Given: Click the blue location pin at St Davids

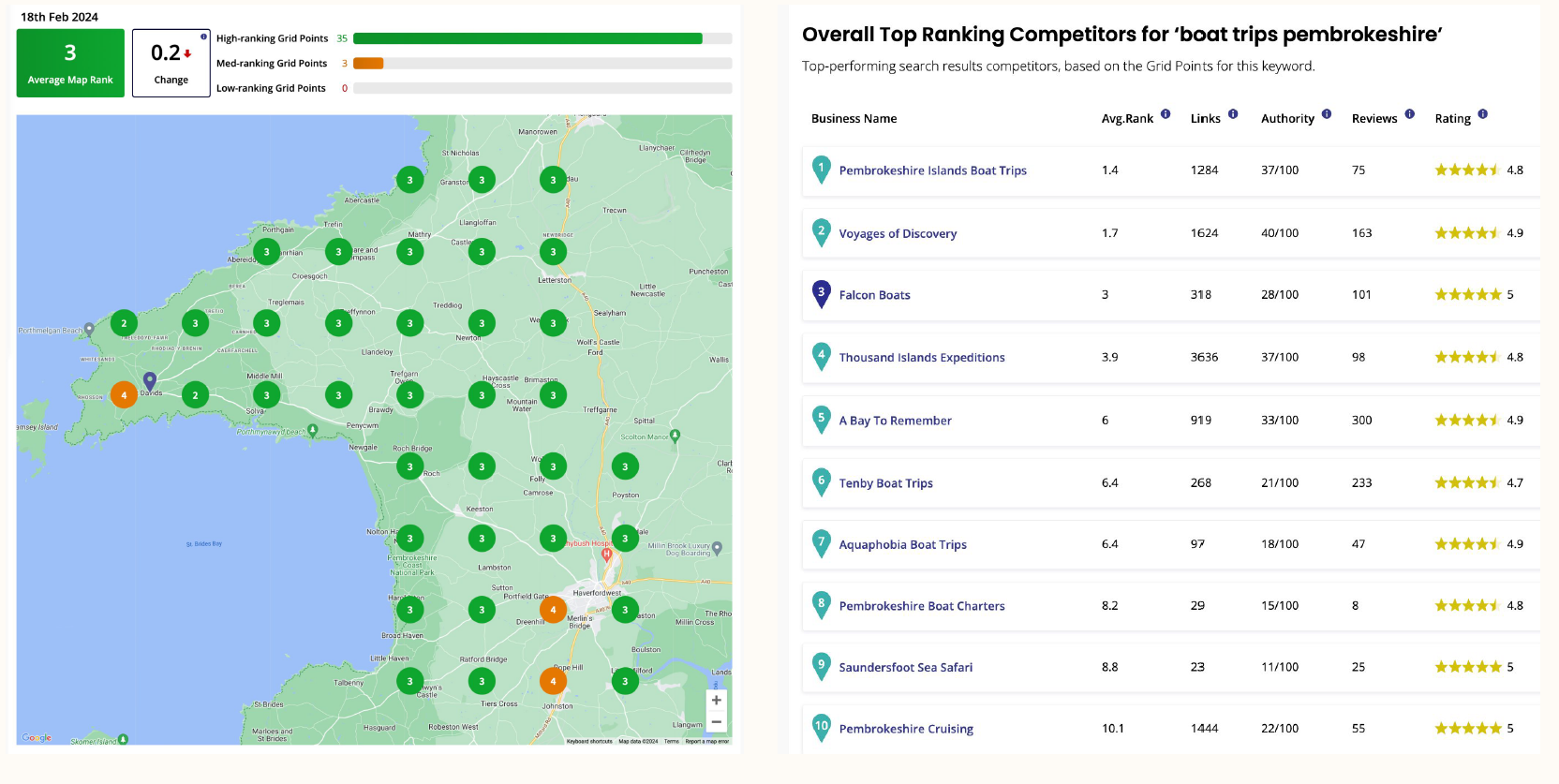Looking at the screenshot, I should tap(150, 380).
